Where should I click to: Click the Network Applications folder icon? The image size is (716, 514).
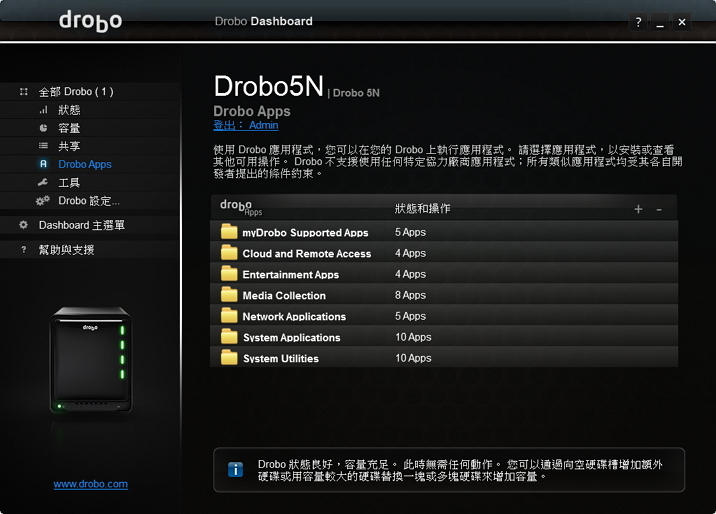229,316
